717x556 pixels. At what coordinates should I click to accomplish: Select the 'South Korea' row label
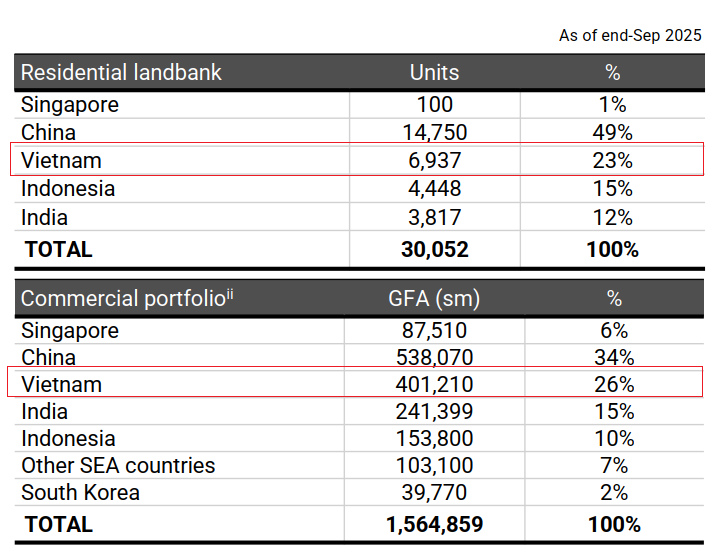tap(80, 493)
